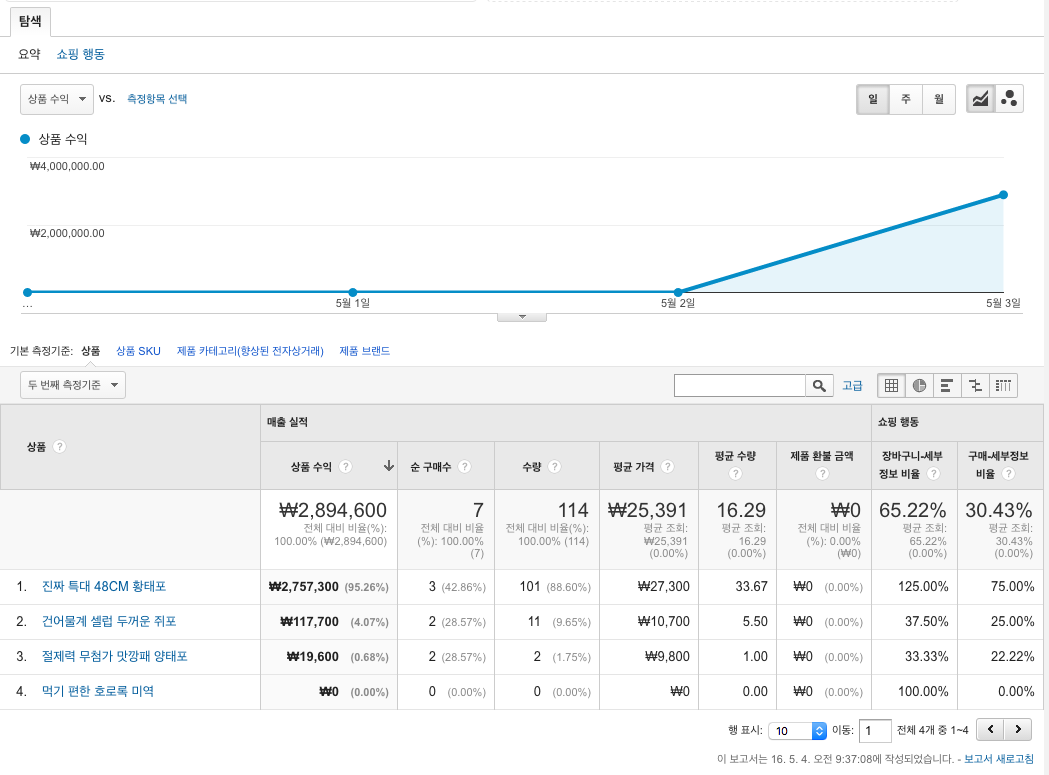This screenshot has height=775, width=1049.
Task: Select the performance bar view icon
Action: tap(947, 385)
